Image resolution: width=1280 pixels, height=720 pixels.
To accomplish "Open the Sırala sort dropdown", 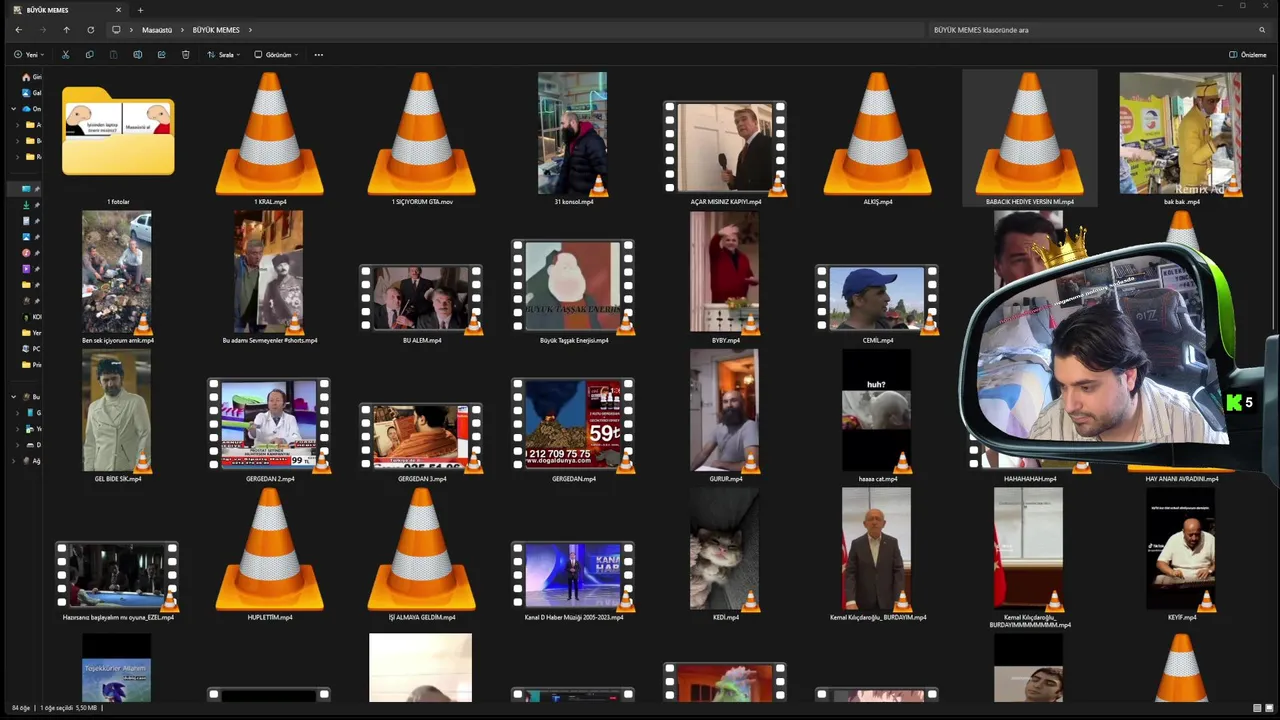I will pyautogui.click(x=223, y=55).
